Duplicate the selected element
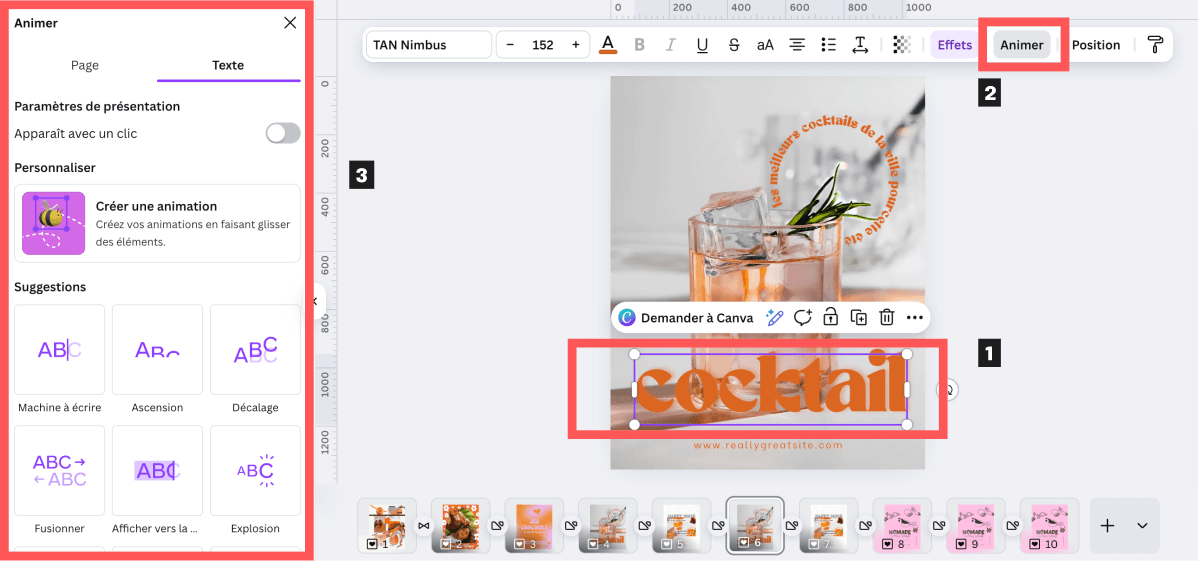The width and height of the screenshot is (1200, 561). (858, 318)
